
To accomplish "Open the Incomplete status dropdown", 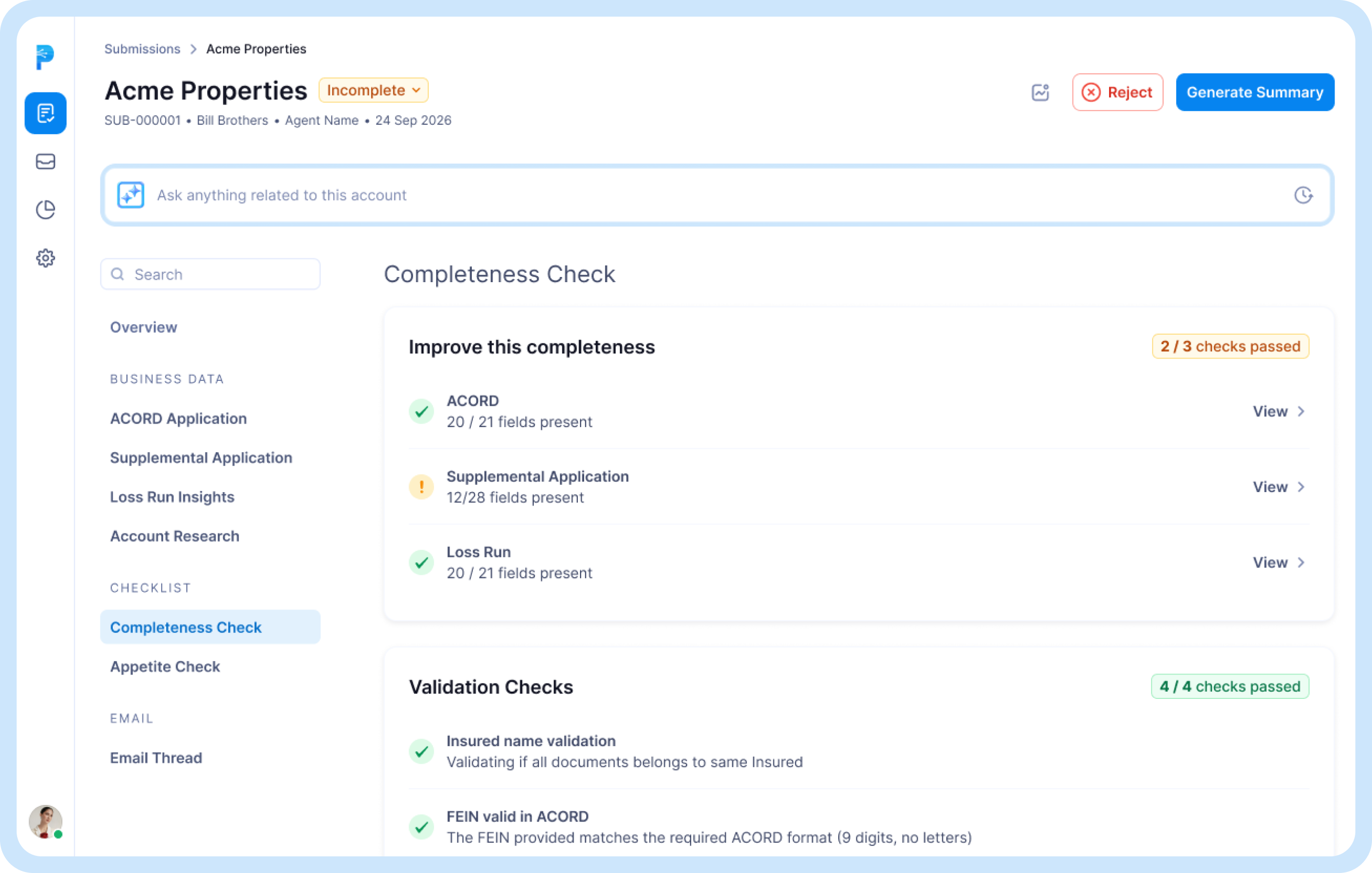I will (373, 90).
